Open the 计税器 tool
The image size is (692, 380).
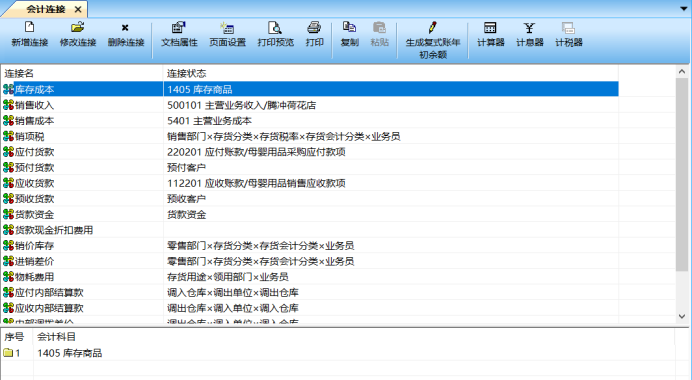point(568,27)
